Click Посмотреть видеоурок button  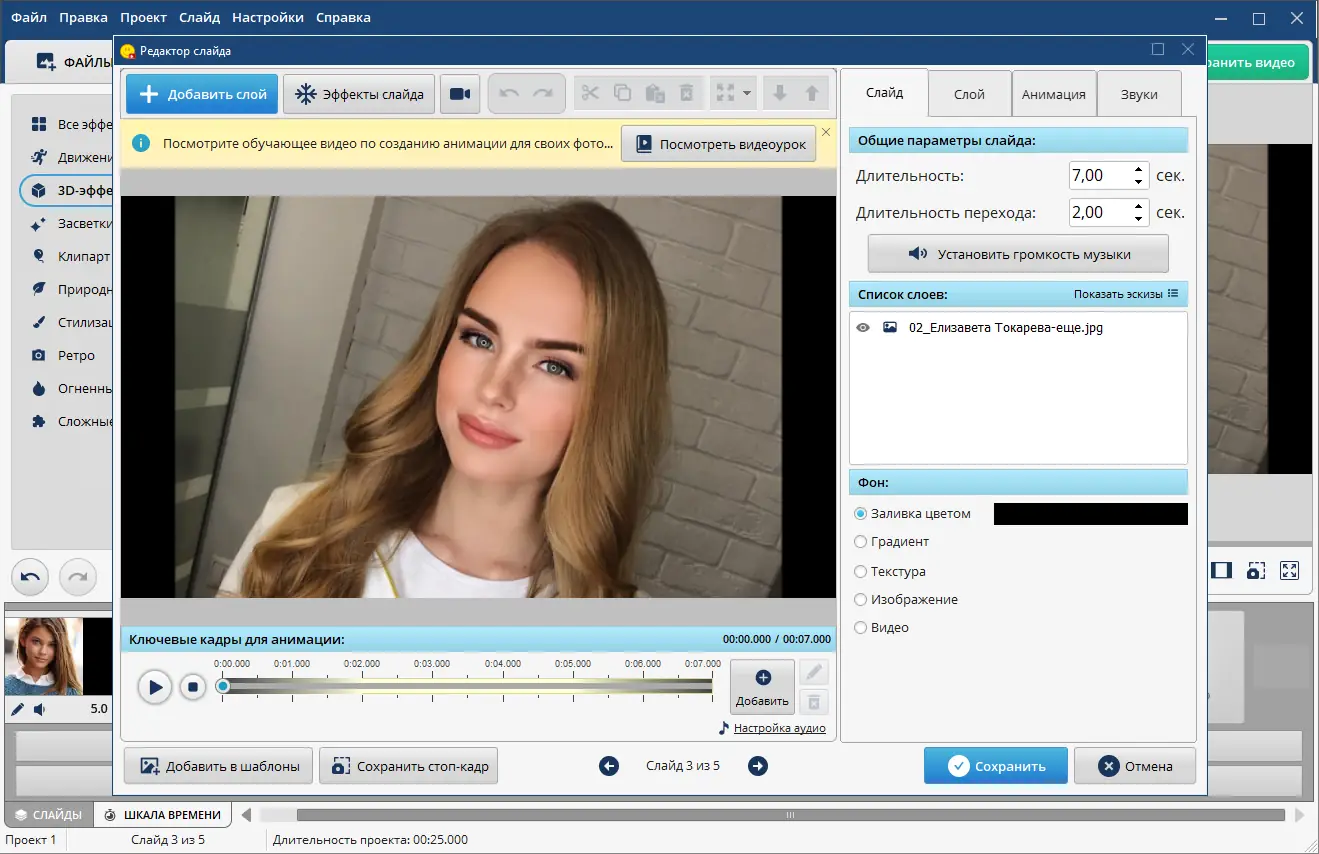pos(719,144)
